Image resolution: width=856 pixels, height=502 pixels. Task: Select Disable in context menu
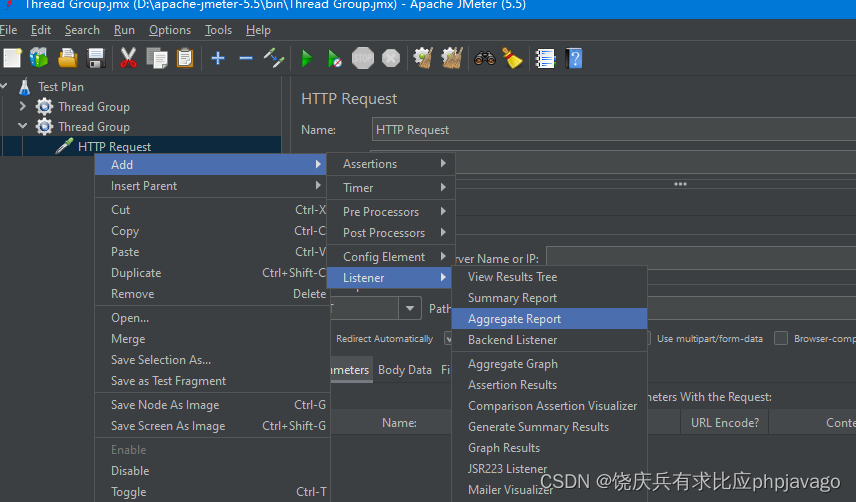(x=212, y=470)
